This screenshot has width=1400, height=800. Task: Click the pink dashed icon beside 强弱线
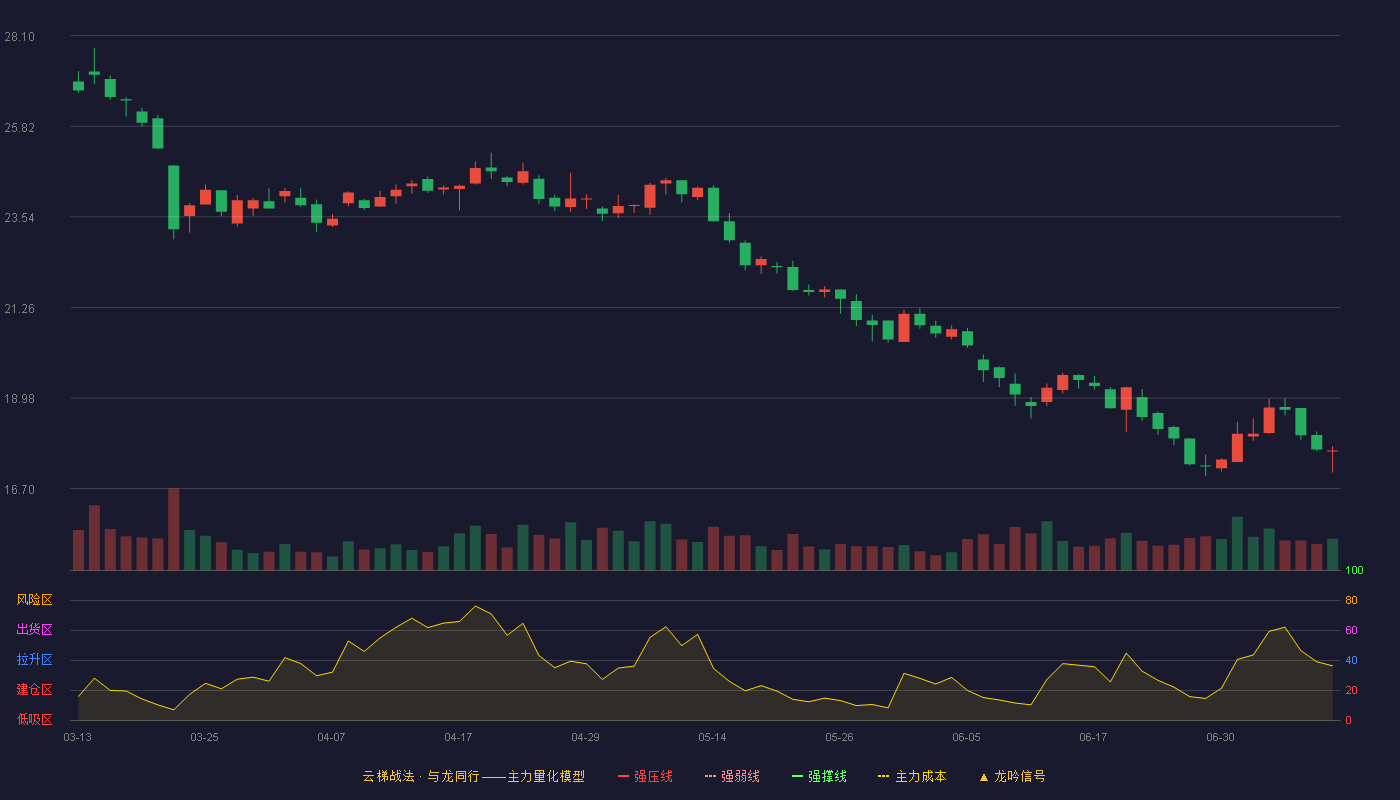coord(710,776)
